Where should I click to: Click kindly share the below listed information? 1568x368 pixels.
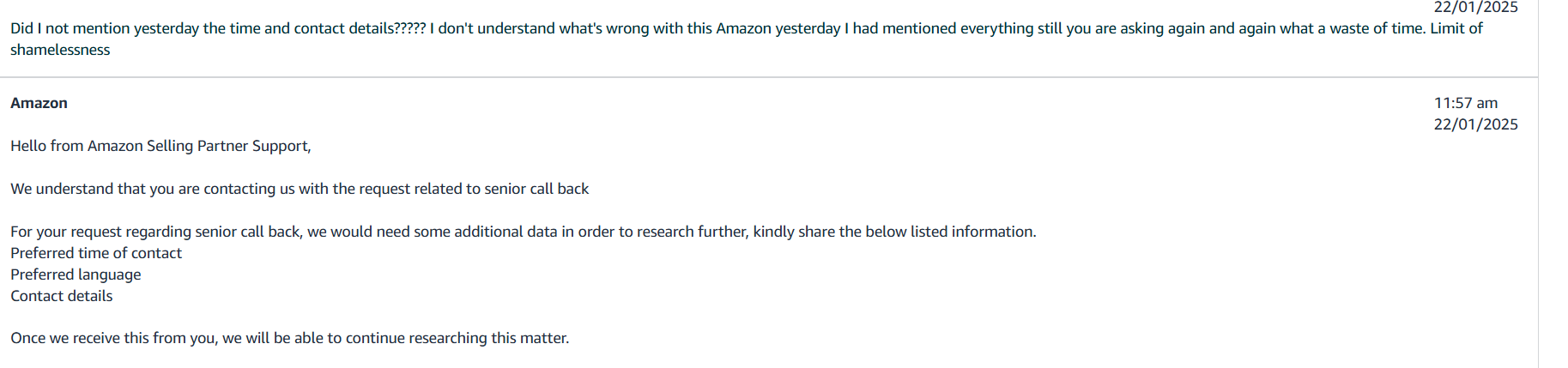point(894,232)
